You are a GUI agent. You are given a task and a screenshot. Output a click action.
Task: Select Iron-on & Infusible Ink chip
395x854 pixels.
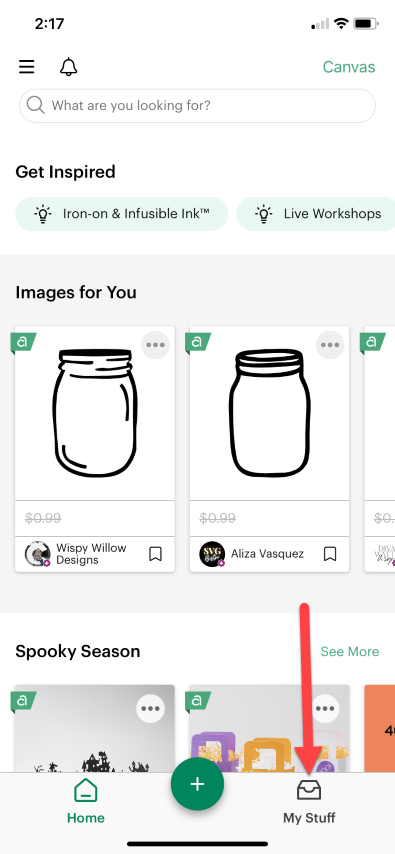click(x=121, y=214)
